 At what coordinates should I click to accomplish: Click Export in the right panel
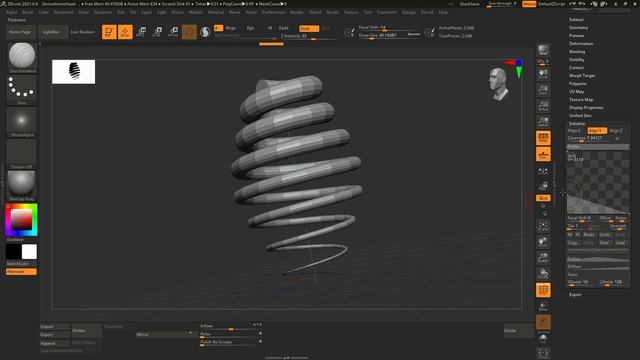[x=575, y=295]
